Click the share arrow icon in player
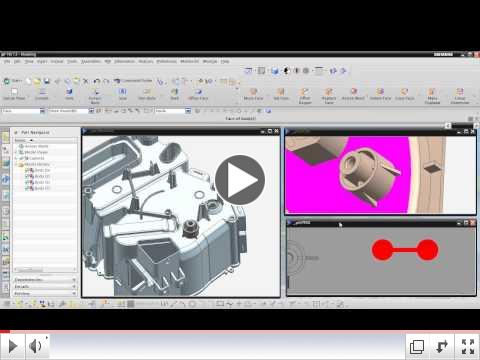The height and width of the screenshot is (360, 480). pyautogui.click(x=442, y=347)
